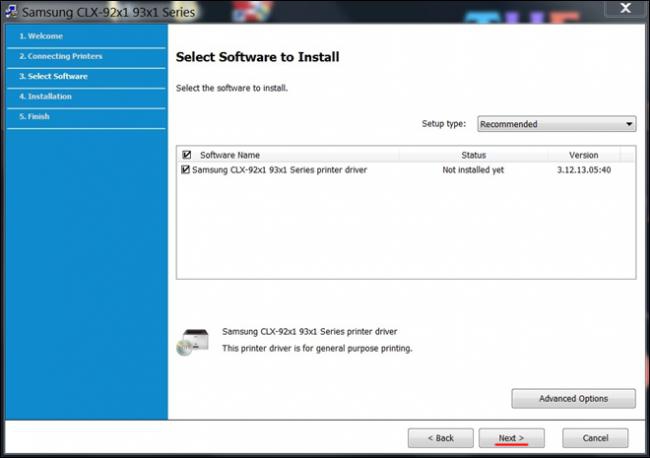The image size is (650, 458).
Task: Click the 'Not installed yet' status cell
Action: coord(473,170)
